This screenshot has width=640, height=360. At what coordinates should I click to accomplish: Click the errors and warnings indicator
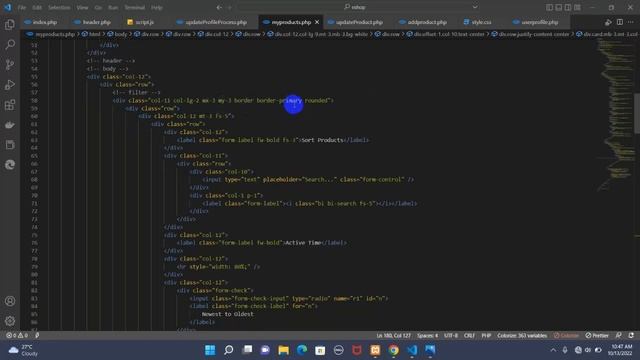(x=17, y=336)
